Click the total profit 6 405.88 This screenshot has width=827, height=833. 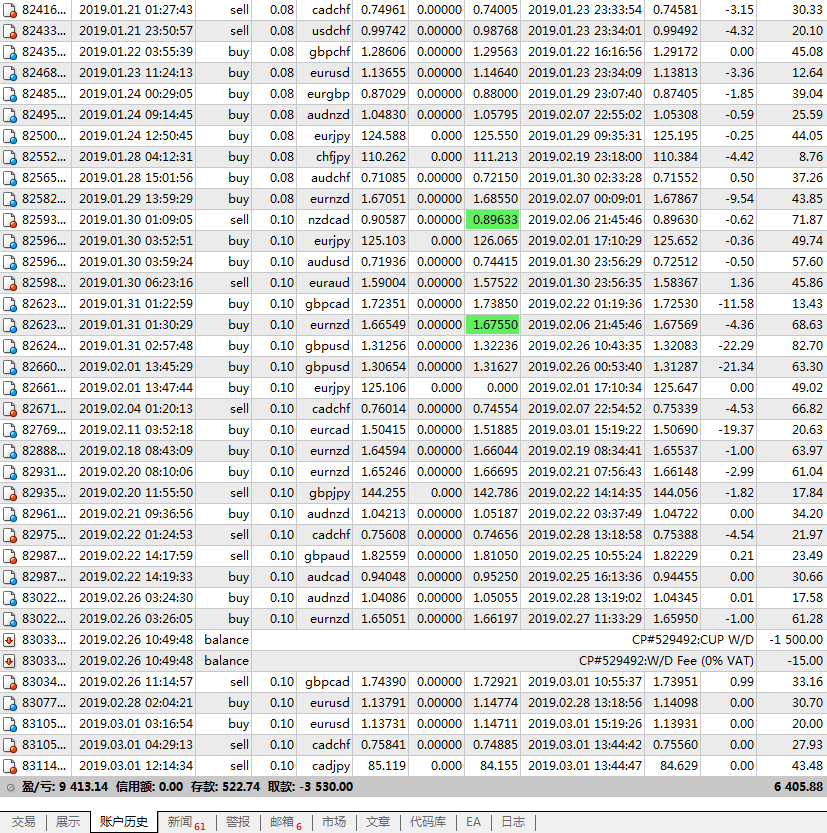pos(798,787)
